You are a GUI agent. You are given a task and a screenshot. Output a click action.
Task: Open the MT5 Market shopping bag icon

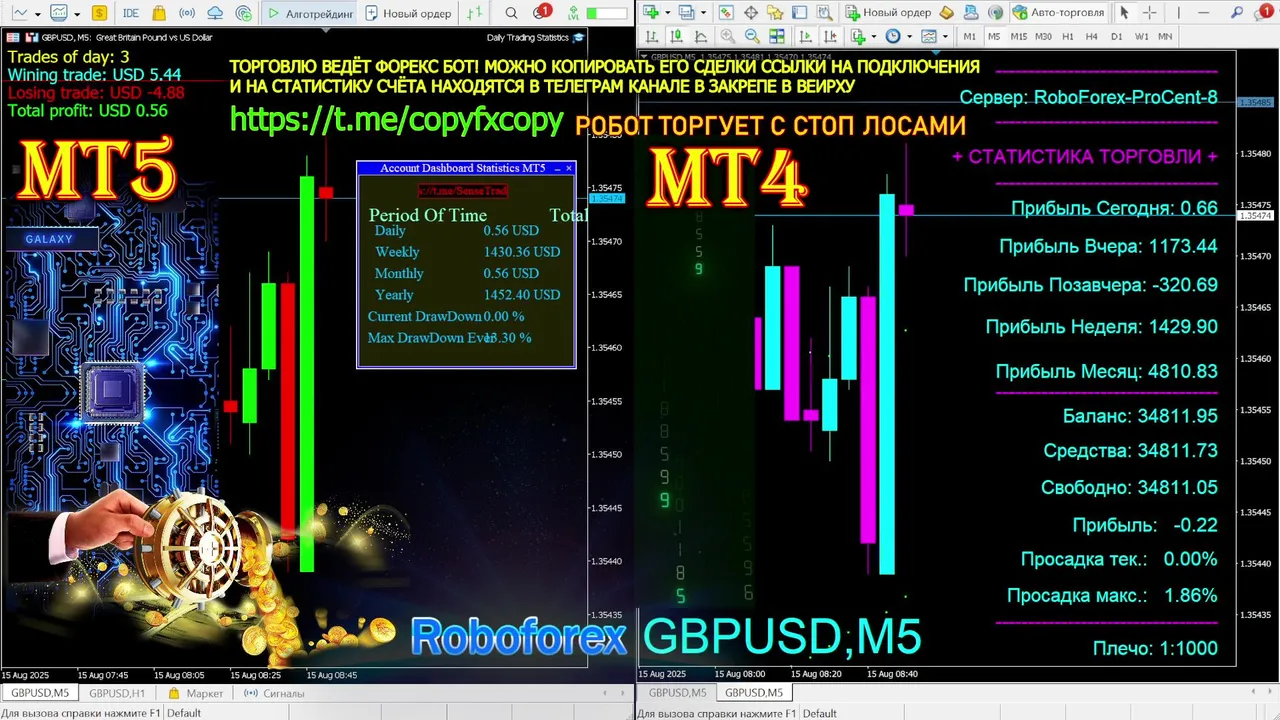159,13
